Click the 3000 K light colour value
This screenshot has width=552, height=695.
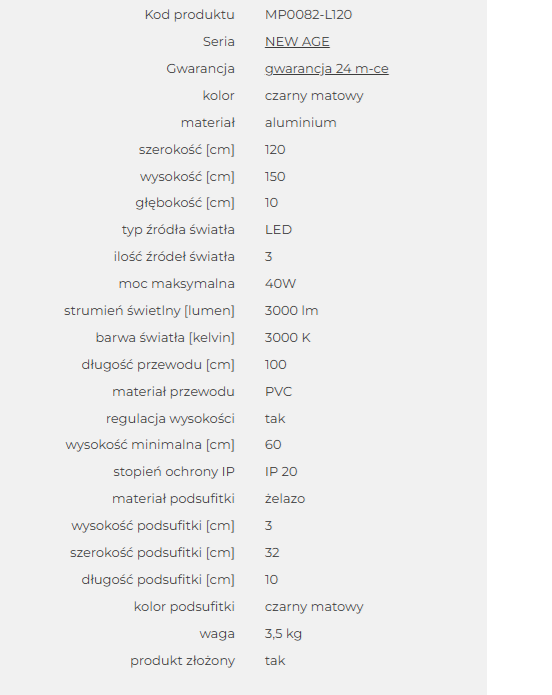point(287,338)
